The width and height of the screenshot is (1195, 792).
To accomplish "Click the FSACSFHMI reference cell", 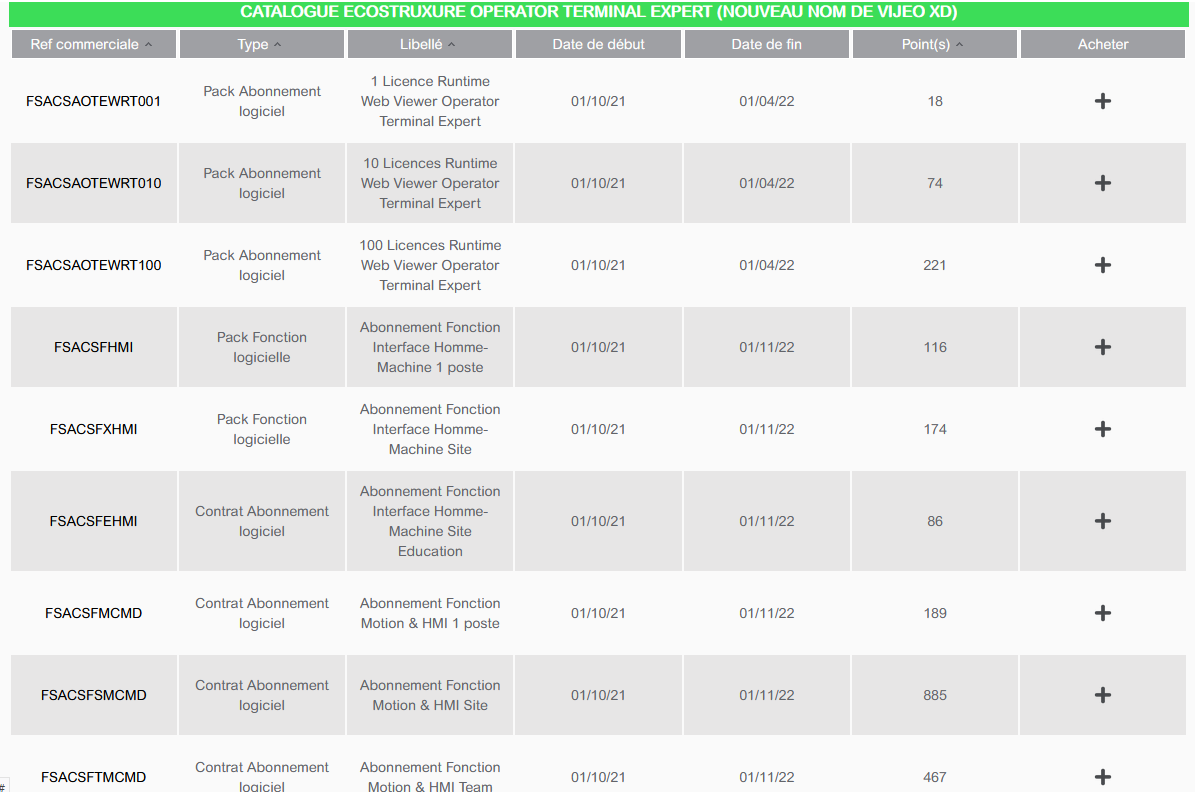I will coord(94,347).
